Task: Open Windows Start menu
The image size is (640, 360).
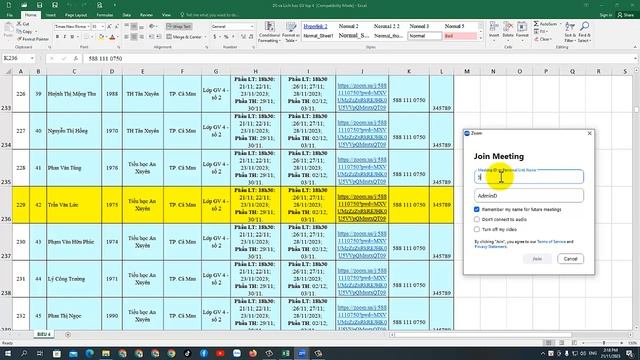Action: coord(7,353)
